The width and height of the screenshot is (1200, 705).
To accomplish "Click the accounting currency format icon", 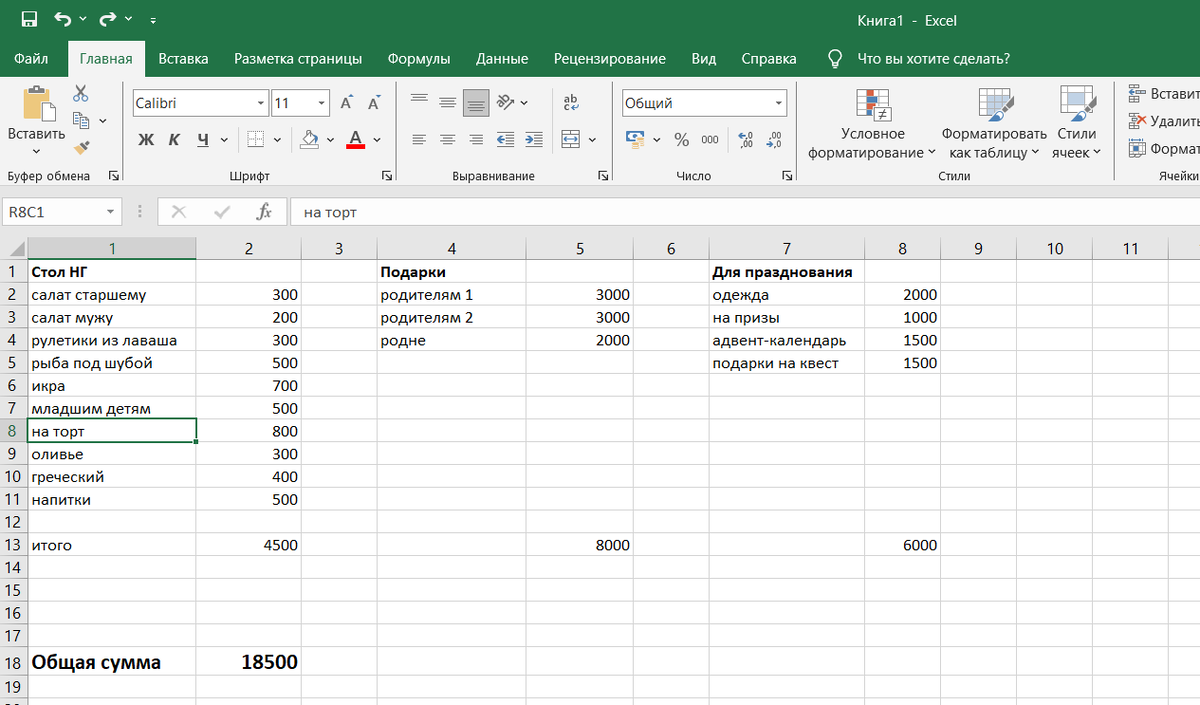I will point(635,138).
